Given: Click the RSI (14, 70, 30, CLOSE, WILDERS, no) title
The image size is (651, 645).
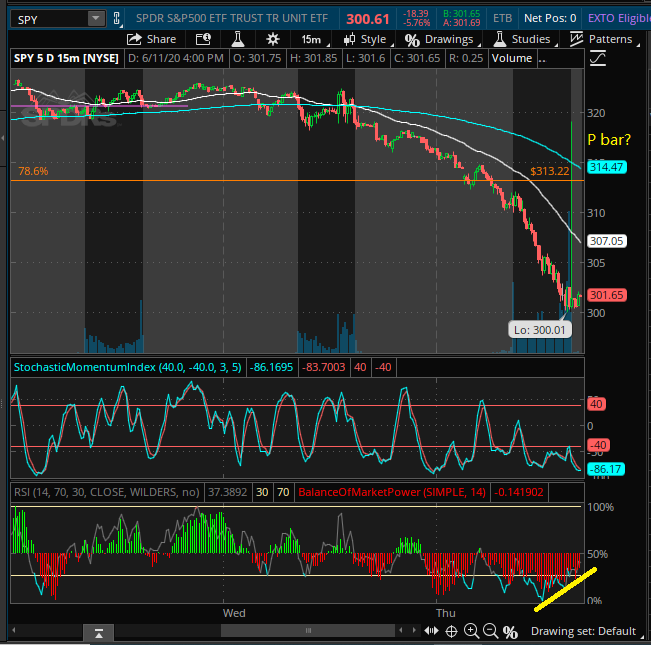Looking at the screenshot, I should [x=107, y=492].
